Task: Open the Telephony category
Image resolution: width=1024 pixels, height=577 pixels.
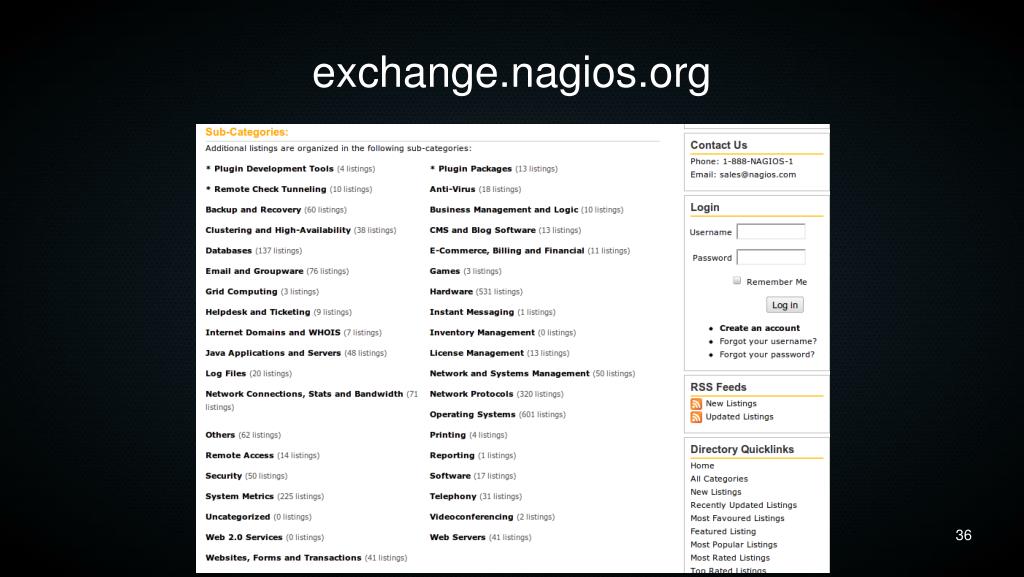Action: pyautogui.click(x=453, y=497)
